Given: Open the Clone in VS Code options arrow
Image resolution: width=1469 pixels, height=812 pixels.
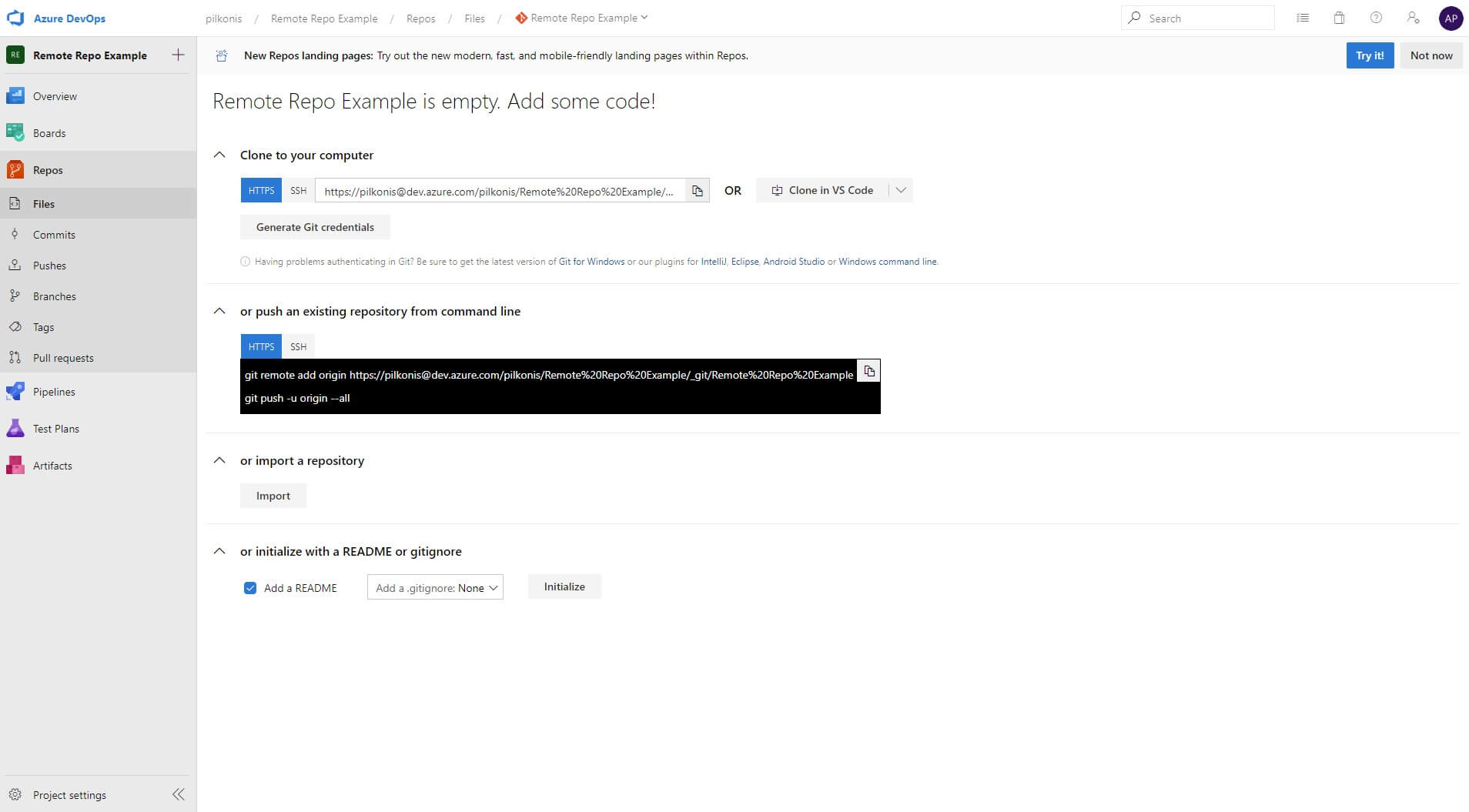Looking at the screenshot, I should coord(901,190).
